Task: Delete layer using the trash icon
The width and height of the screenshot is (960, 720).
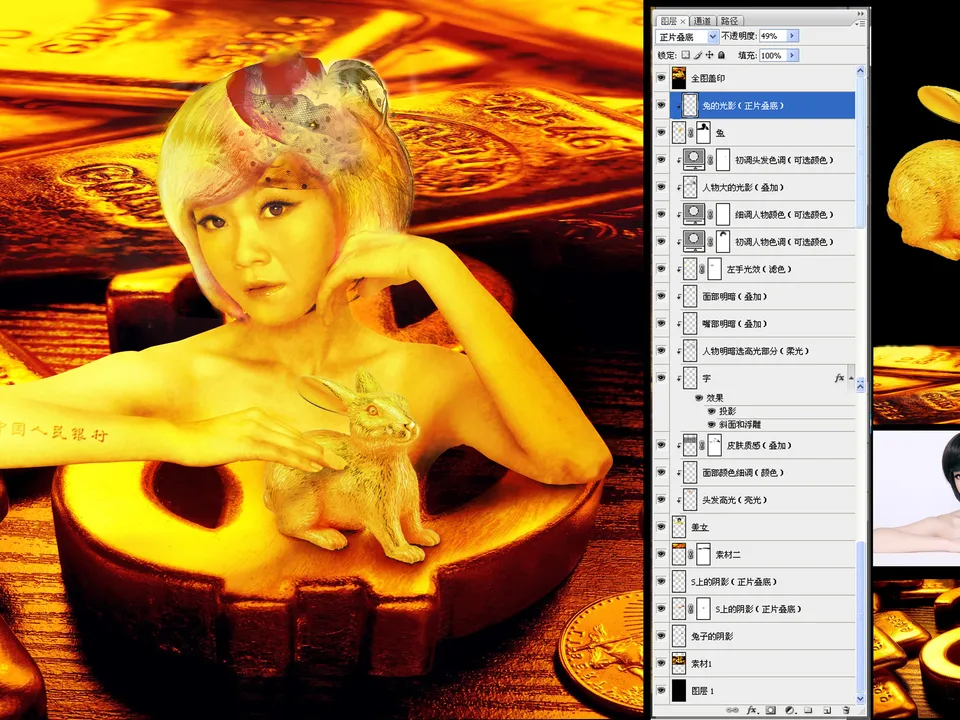Action: coord(847,710)
